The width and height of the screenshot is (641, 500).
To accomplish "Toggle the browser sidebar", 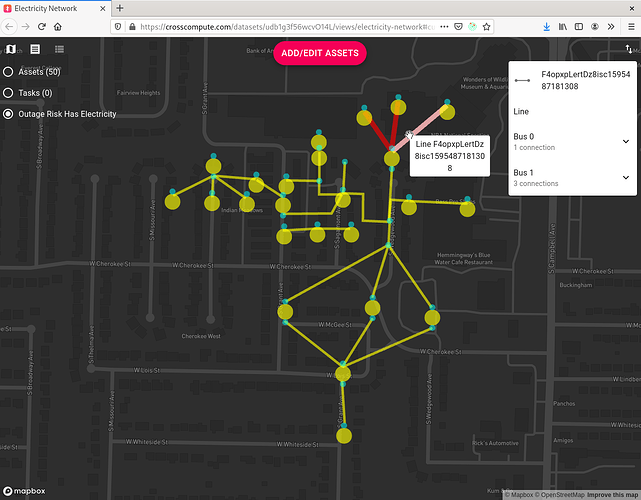I will pos(579,27).
